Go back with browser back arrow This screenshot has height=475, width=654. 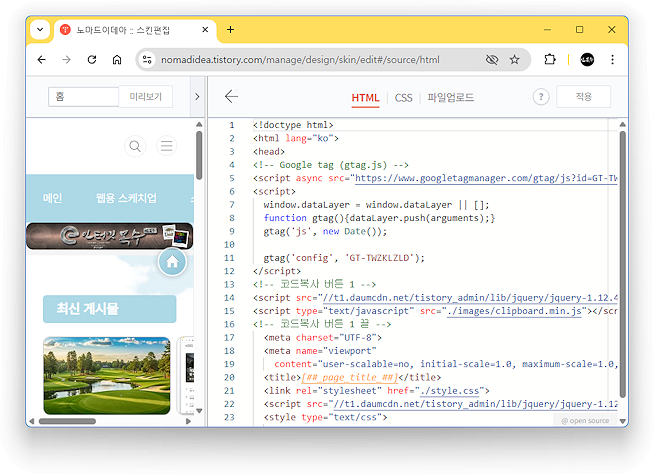coord(41,60)
